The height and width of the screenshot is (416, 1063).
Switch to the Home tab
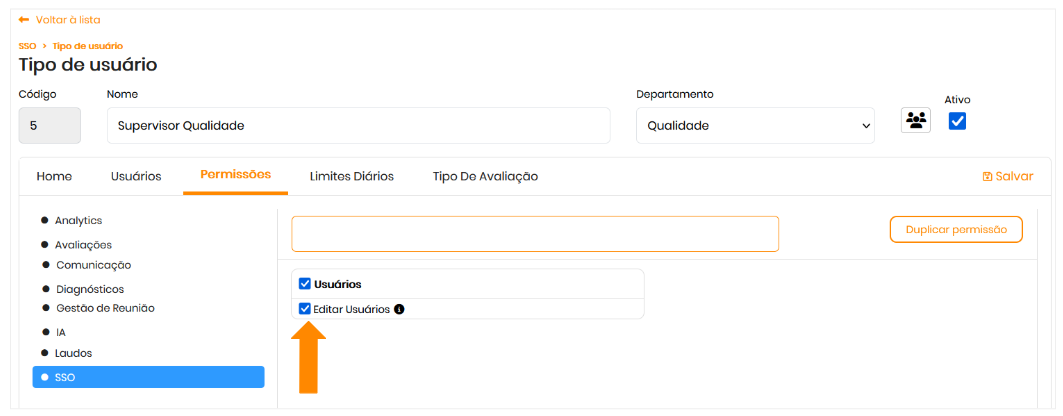click(54, 176)
